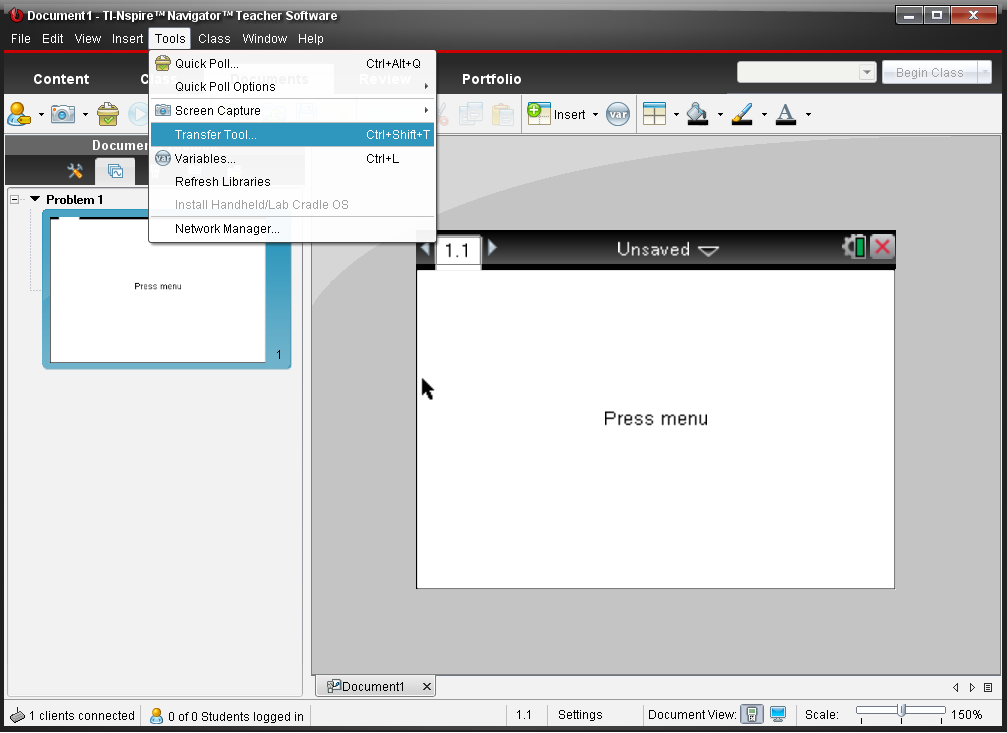Click the Var variables toolbar icon
The image size is (1007, 733).
tap(618, 114)
